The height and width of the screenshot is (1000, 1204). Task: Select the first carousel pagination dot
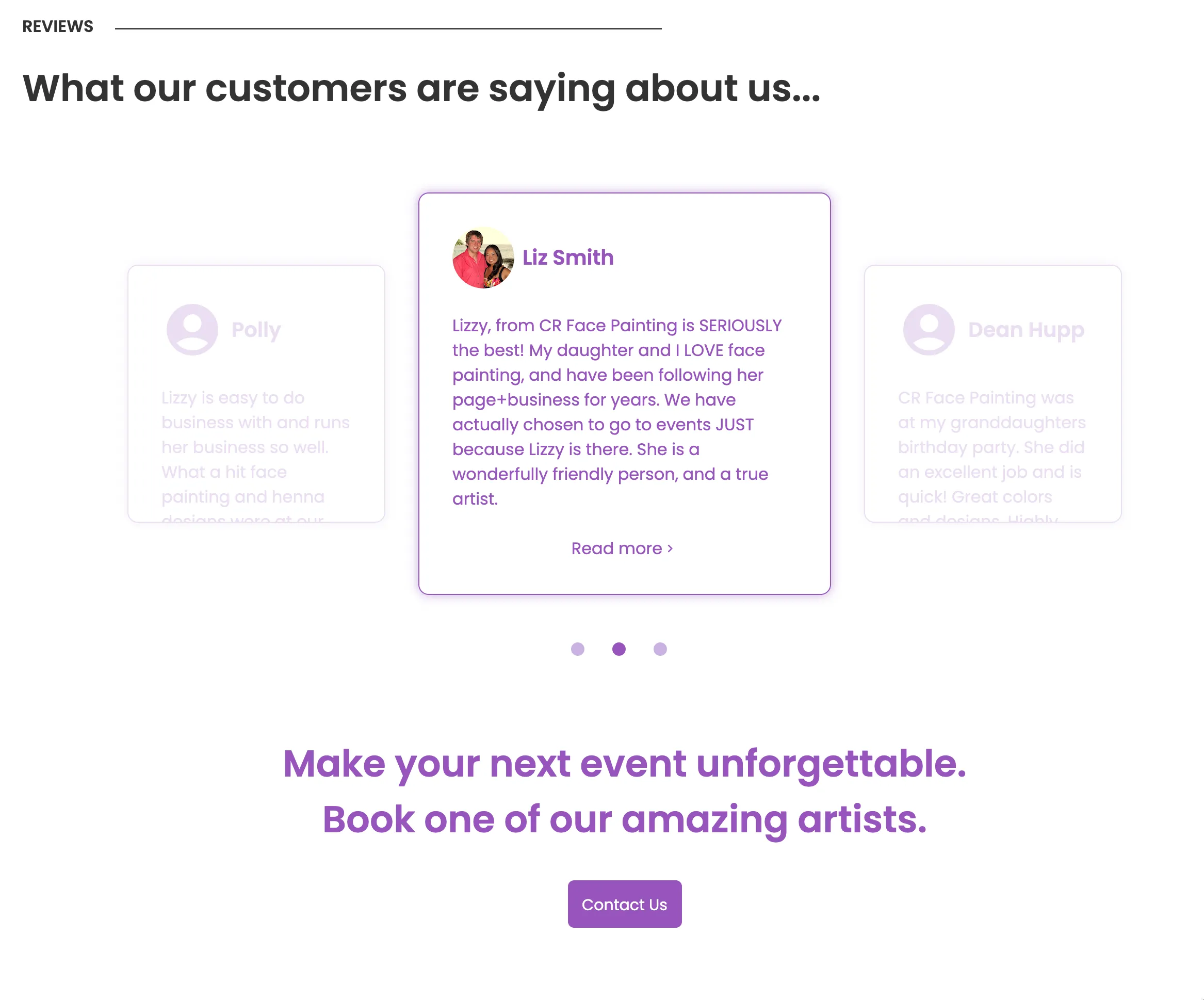(577, 649)
